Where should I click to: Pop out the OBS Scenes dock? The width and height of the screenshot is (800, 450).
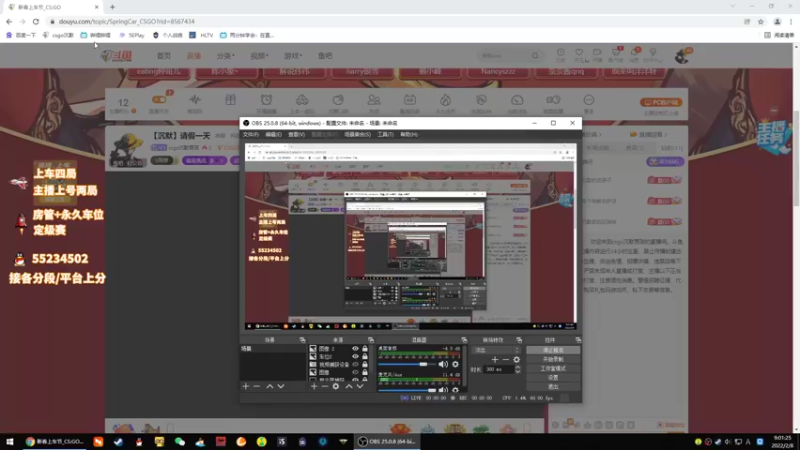pos(303,340)
